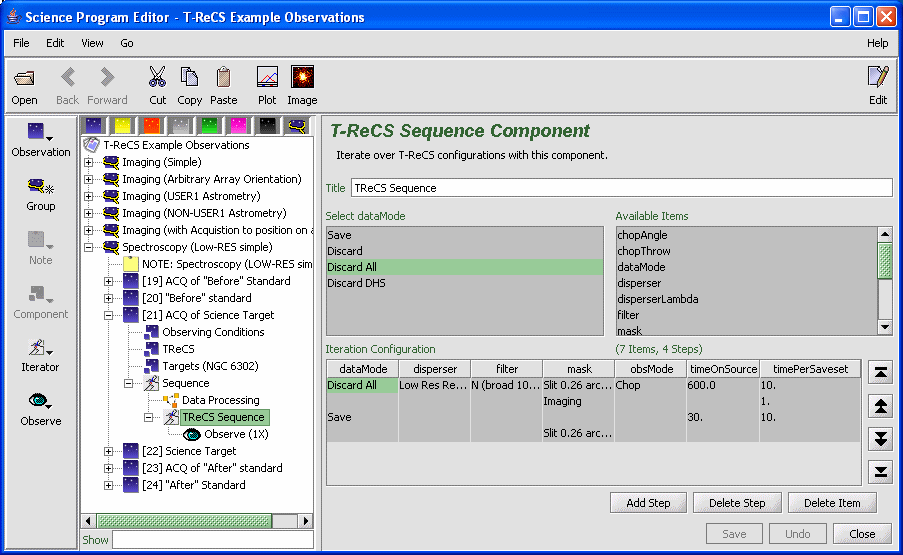This screenshot has height=555, width=903.
Task: Move step to bottom arrow button
Action: coord(881,472)
